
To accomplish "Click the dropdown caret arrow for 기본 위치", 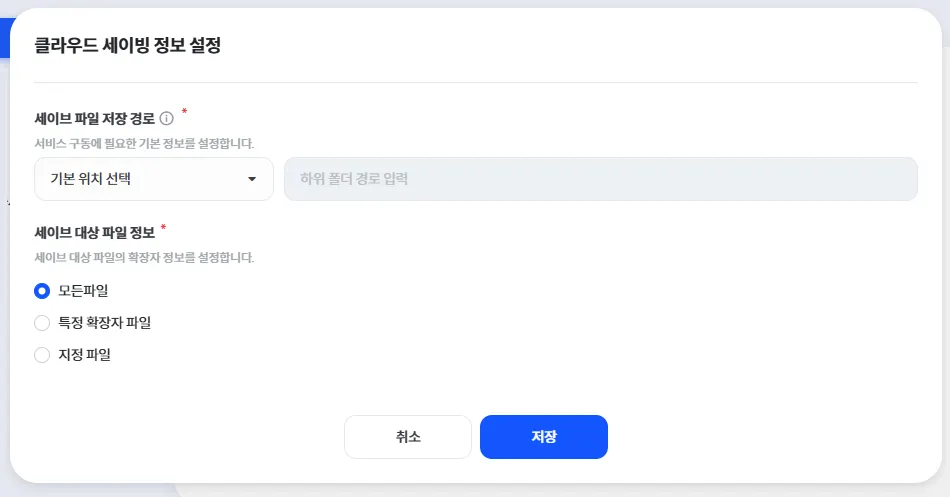I will 251,180.
